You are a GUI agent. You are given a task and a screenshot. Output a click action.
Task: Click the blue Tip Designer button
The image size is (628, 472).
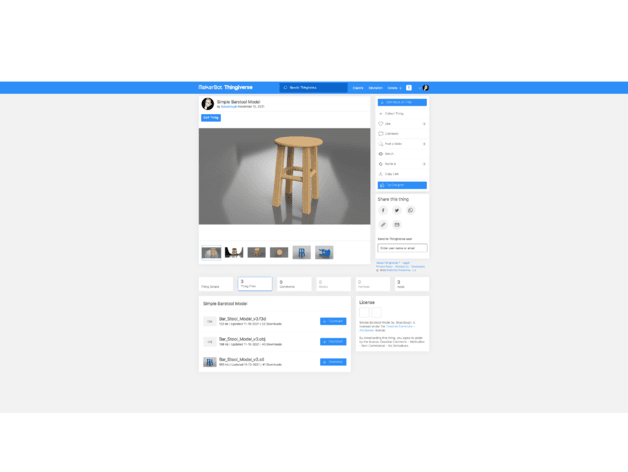click(402, 185)
